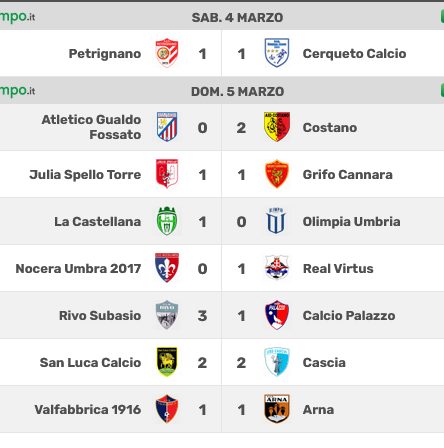Open the Rivo Subasio 3-1 match score
The image size is (444, 448).
click(222, 315)
